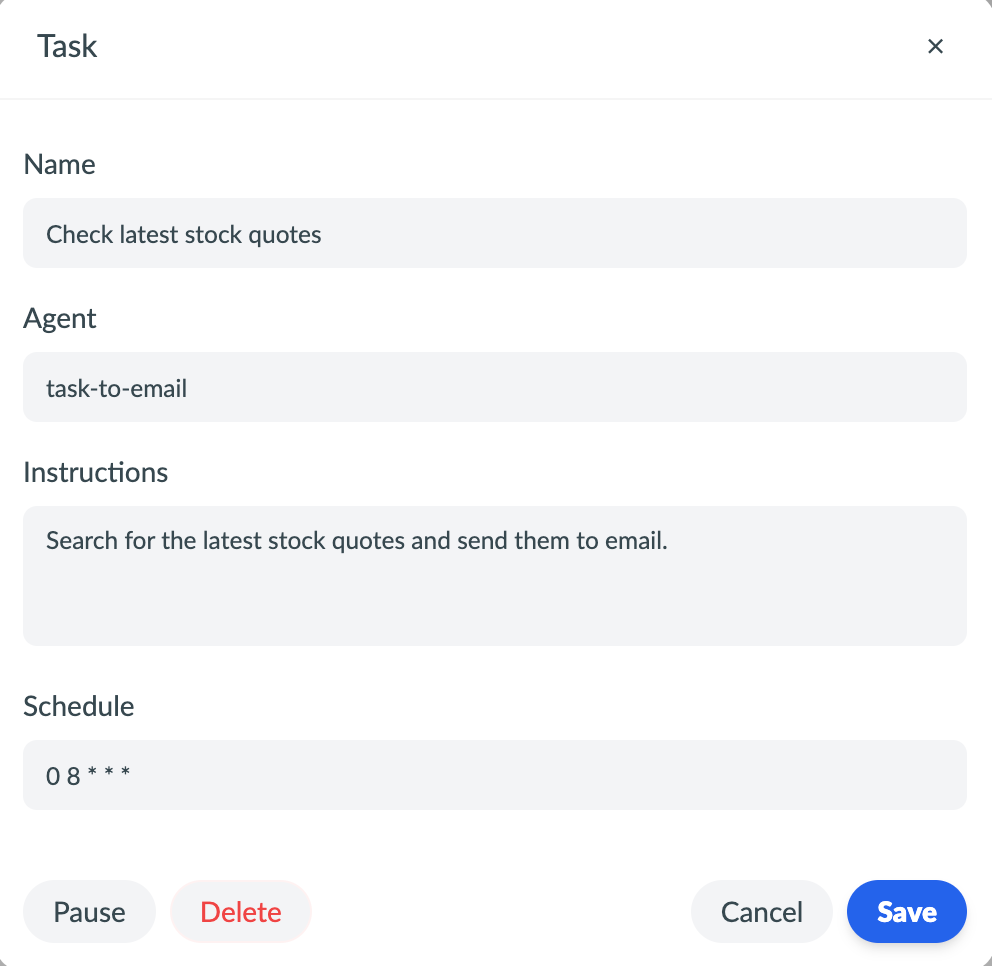Click the Instructions section label
The image size is (992, 966).
(x=95, y=472)
